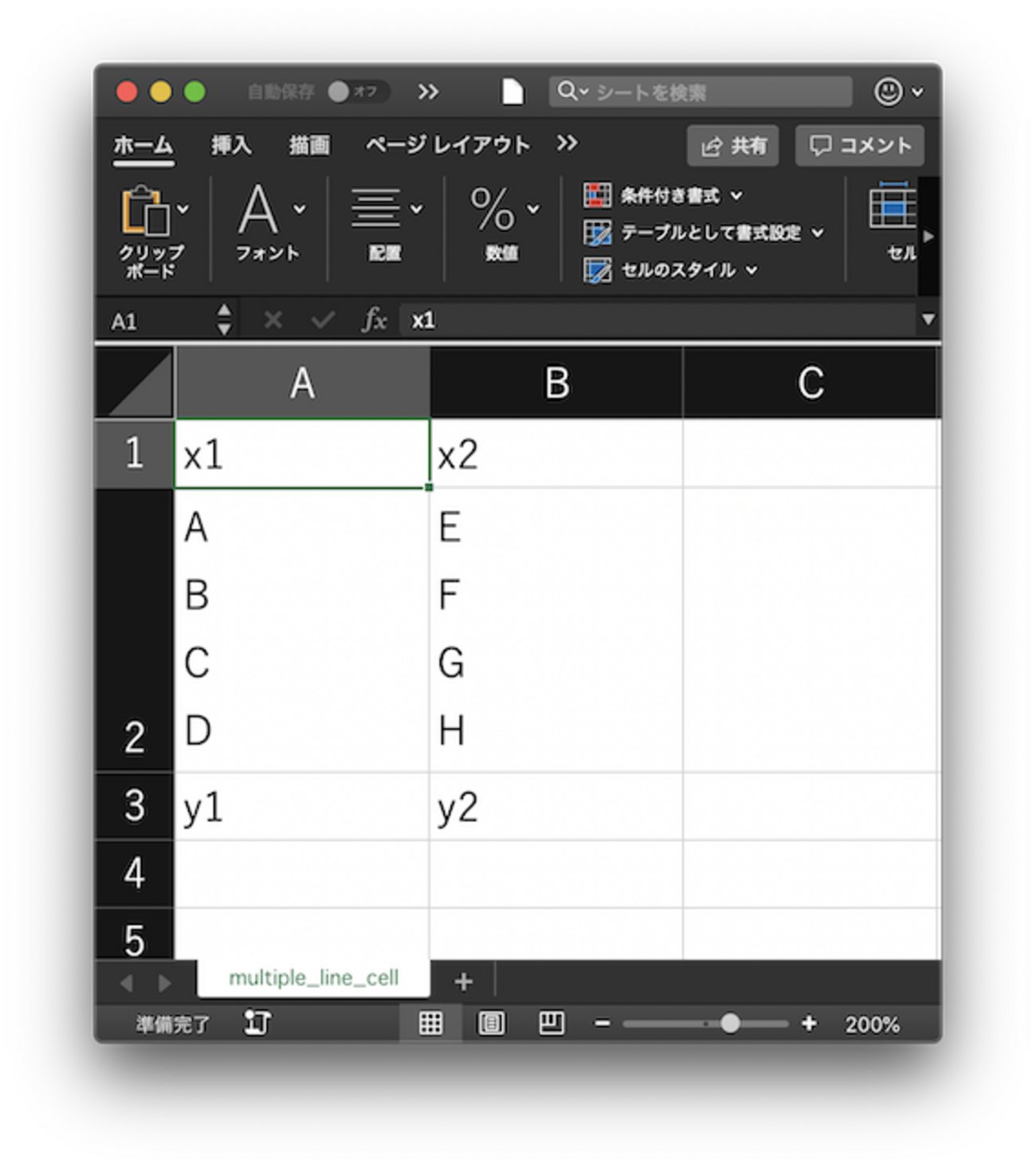Switch to normal grid view
Screen dimensions: 1036x1168
(x=430, y=1023)
